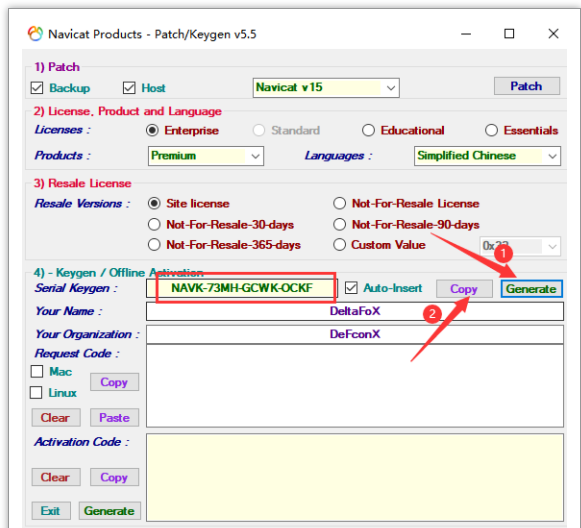
Task: Click the Exit button
Action: pyautogui.click(x=51, y=511)
